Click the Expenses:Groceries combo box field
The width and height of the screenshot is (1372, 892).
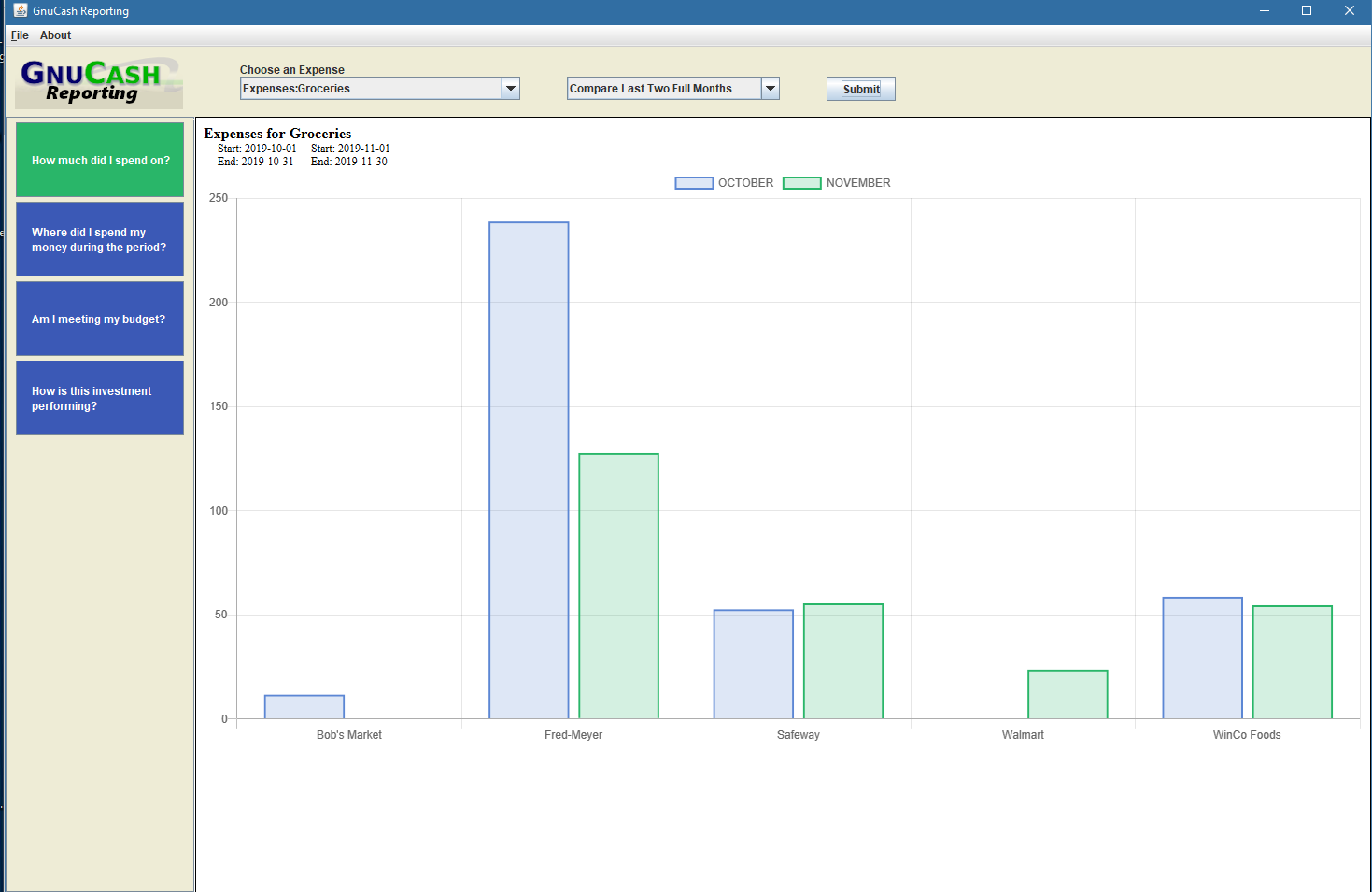pyautogui.click(x=371, y=89)
